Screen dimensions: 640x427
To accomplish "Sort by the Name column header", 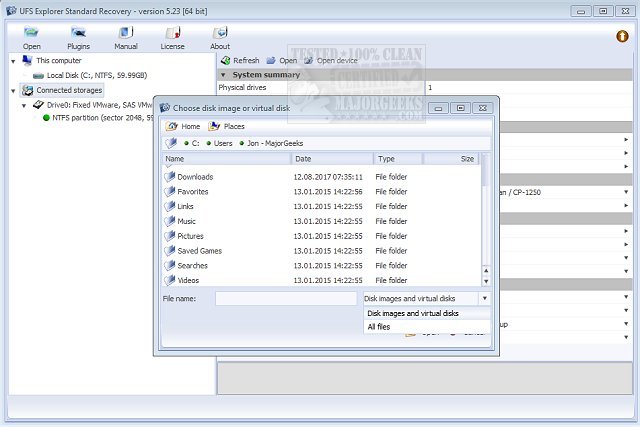I will pyautogui.click(x=227, y=159).
